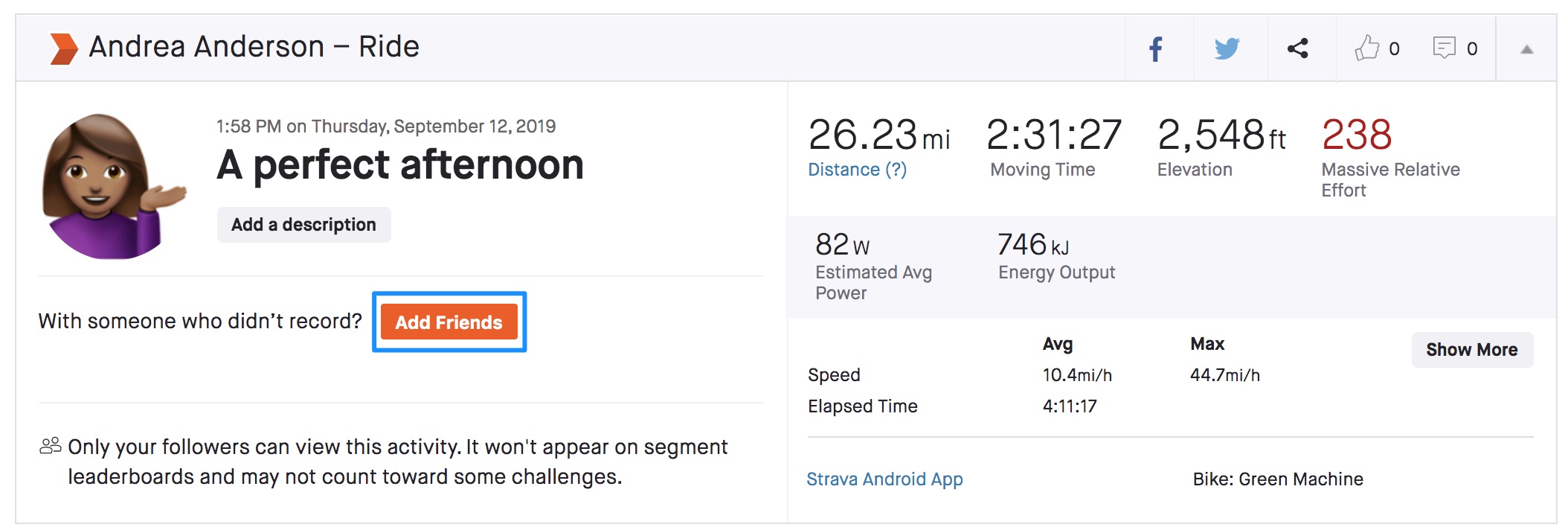1568x530 pixels.
Task: Open the share options icon
Action: [1298, 49]
